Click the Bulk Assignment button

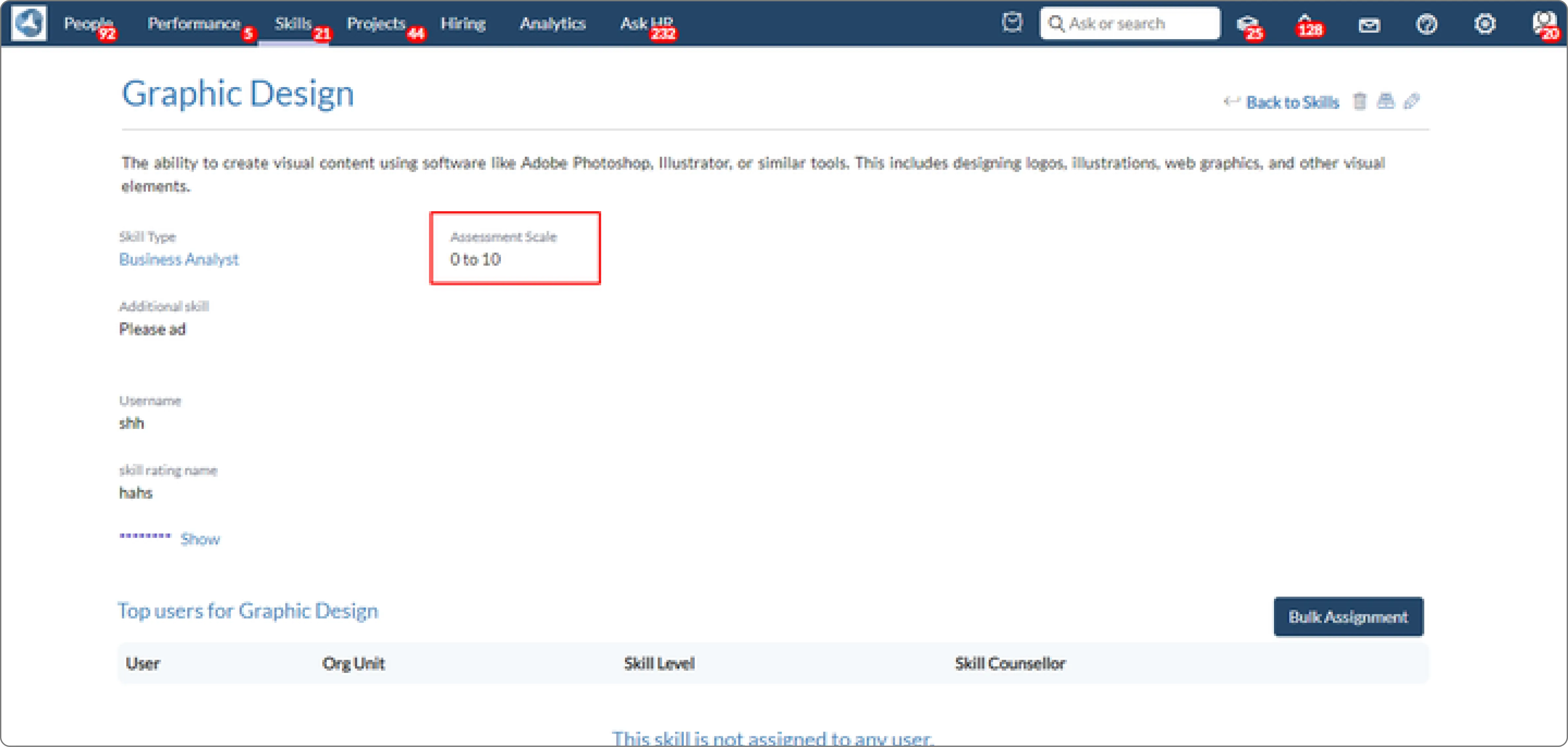click(x=1348, y=616)
